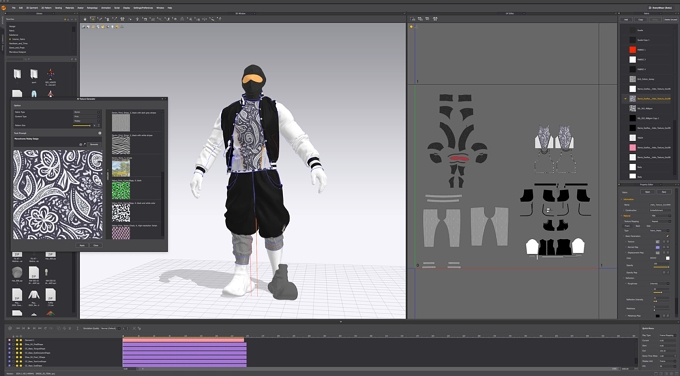
Task: Click the Apply button in texture dialog
Action: (82, 245)
